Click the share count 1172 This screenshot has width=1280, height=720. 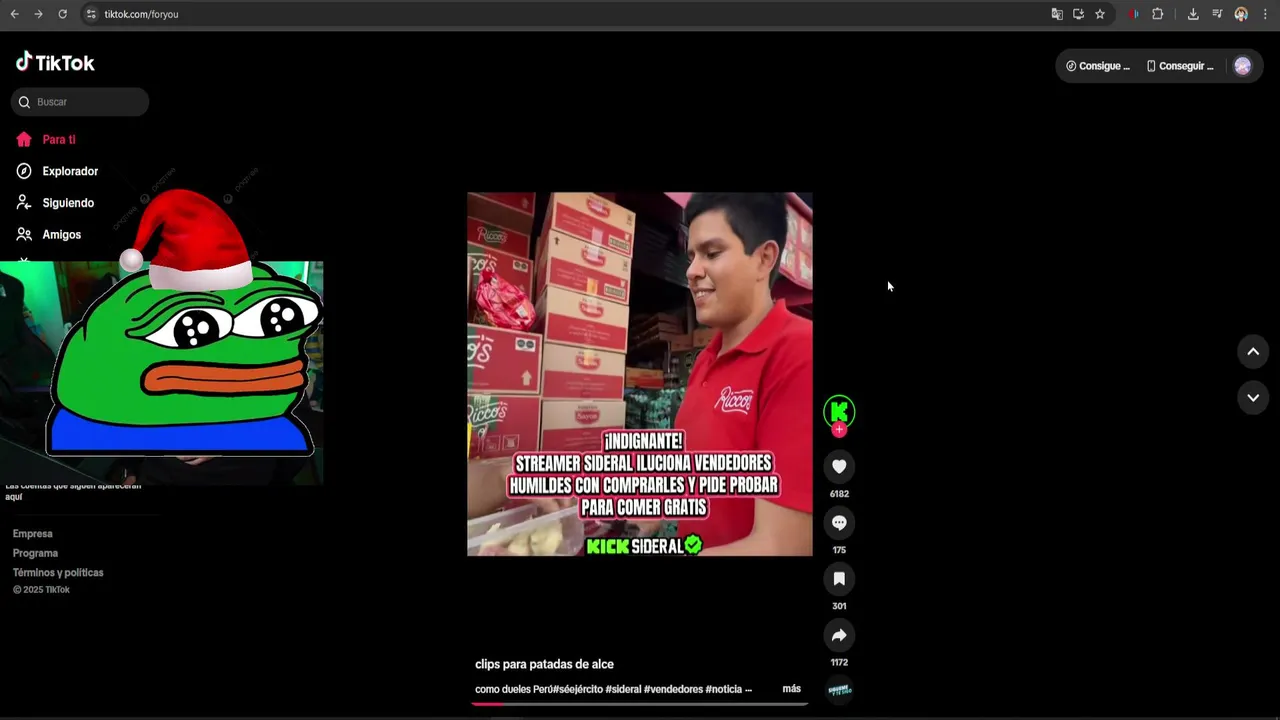pyautogui.click(x=839, y=662)
